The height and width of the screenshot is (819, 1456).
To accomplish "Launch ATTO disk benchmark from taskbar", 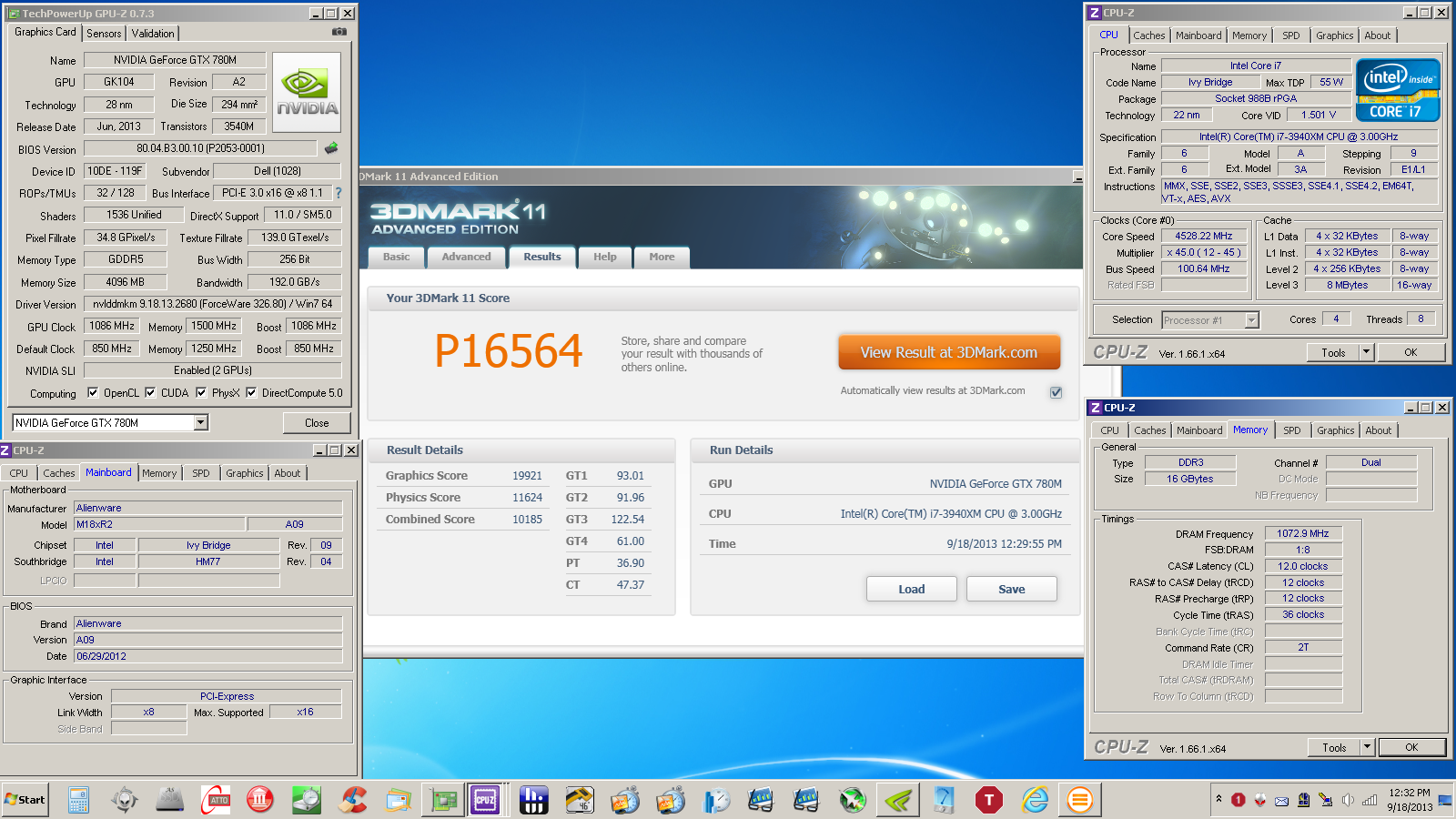I will point(216,800).
